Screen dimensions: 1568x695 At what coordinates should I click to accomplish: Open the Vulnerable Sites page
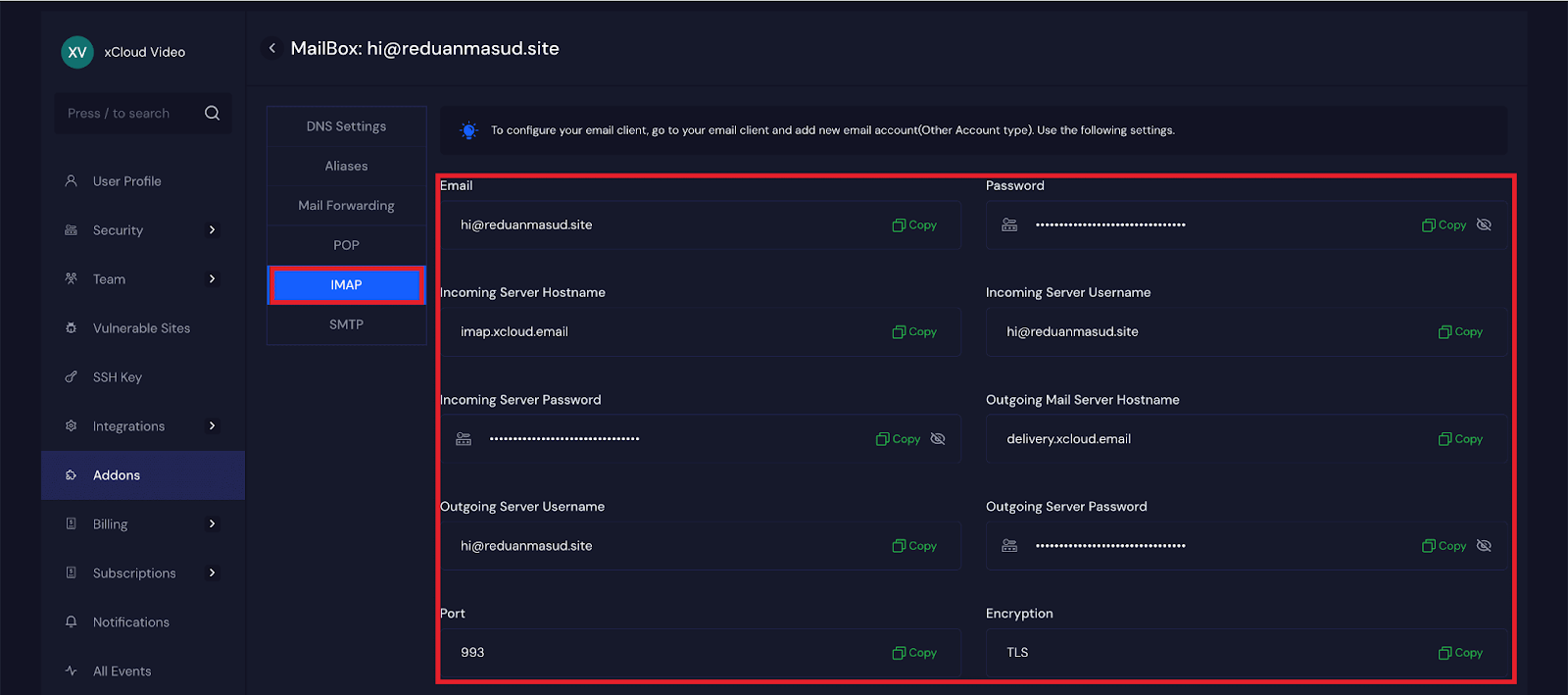click(x=141, y=328)
